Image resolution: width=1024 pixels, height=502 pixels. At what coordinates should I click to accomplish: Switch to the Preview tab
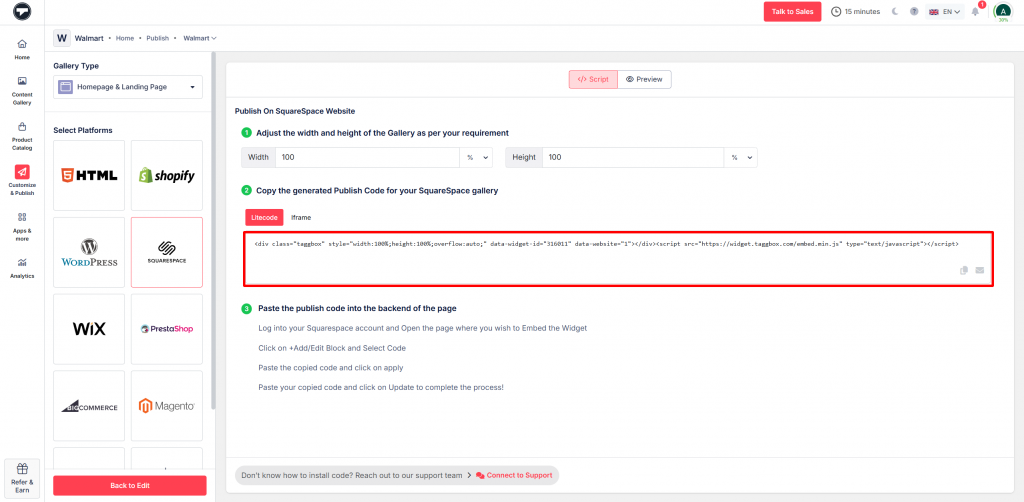pyautogui.click(x=644, y=79)
